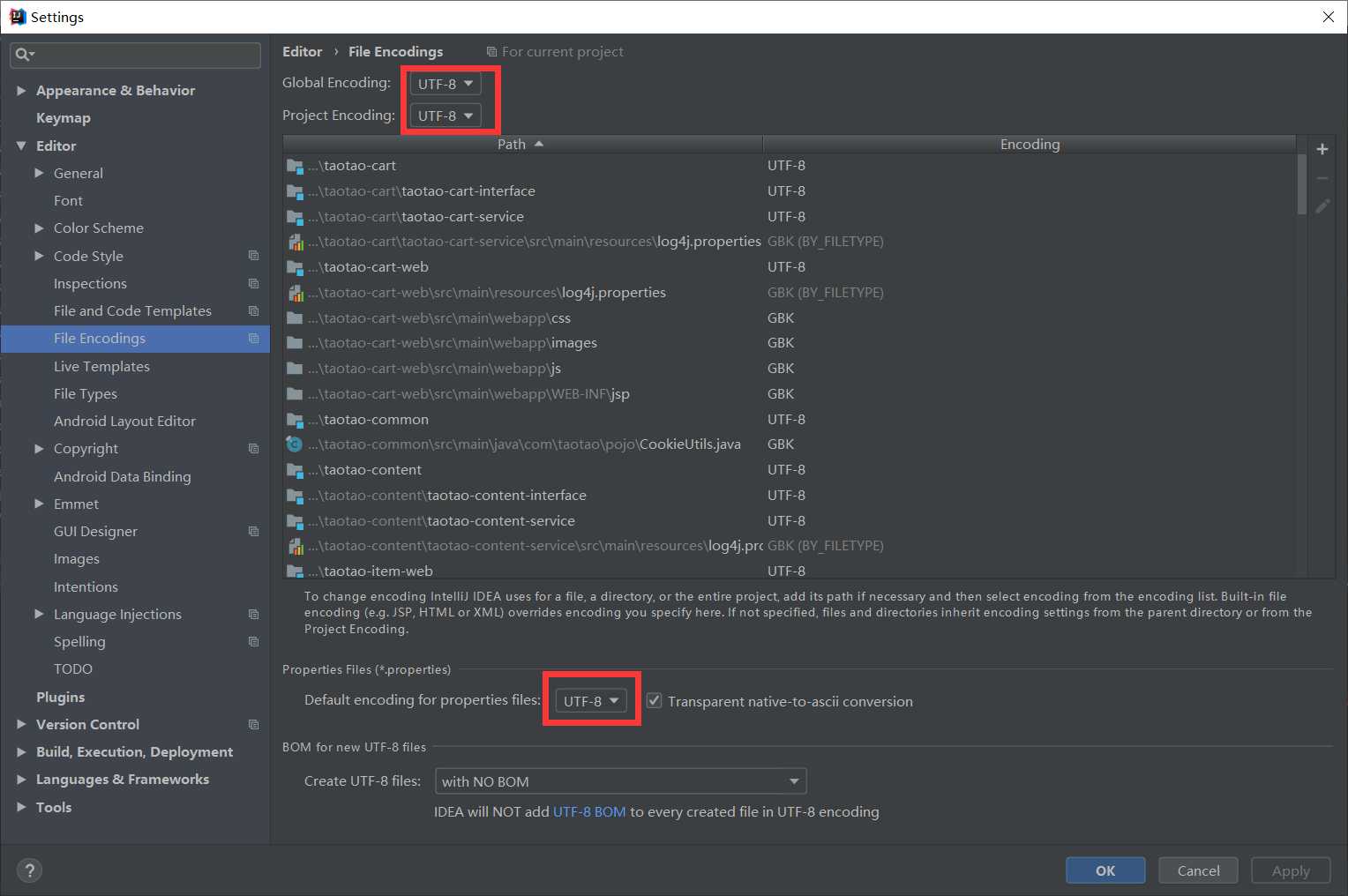Viewport: 1348px width, 896px height.
Task: Open the Project Encoding dropdown
Action: 446,116
